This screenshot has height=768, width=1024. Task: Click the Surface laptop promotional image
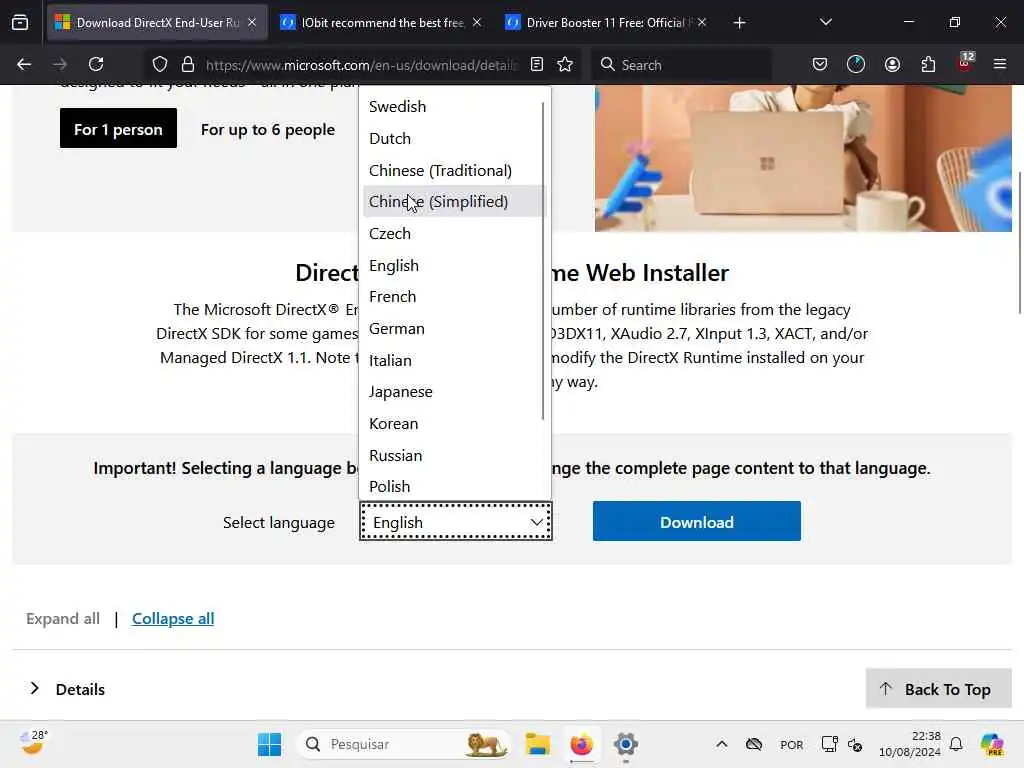pos(803,159)
